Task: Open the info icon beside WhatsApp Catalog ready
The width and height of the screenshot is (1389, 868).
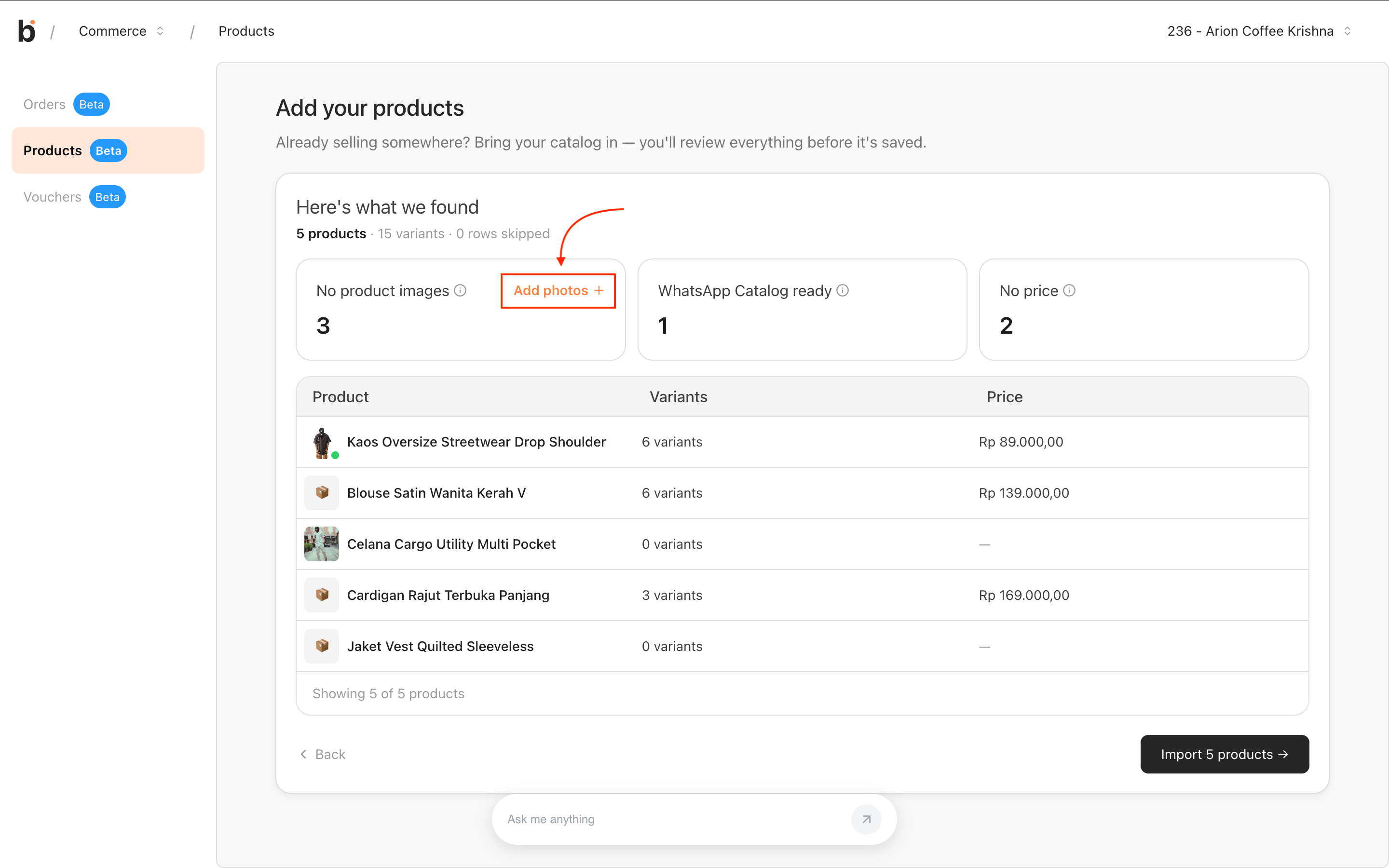Action: tap(842, 290)
